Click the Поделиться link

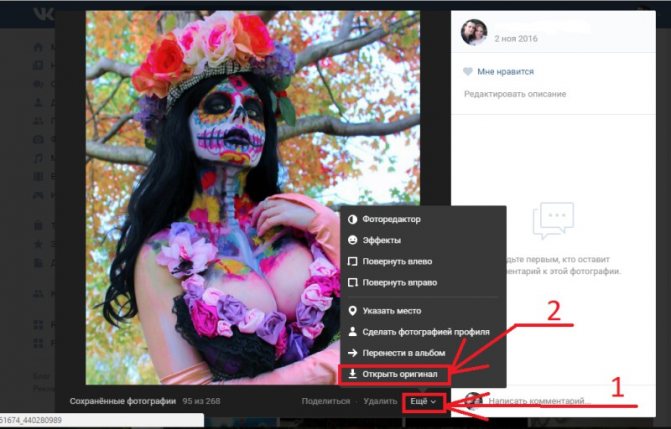(x=326, y=401)
